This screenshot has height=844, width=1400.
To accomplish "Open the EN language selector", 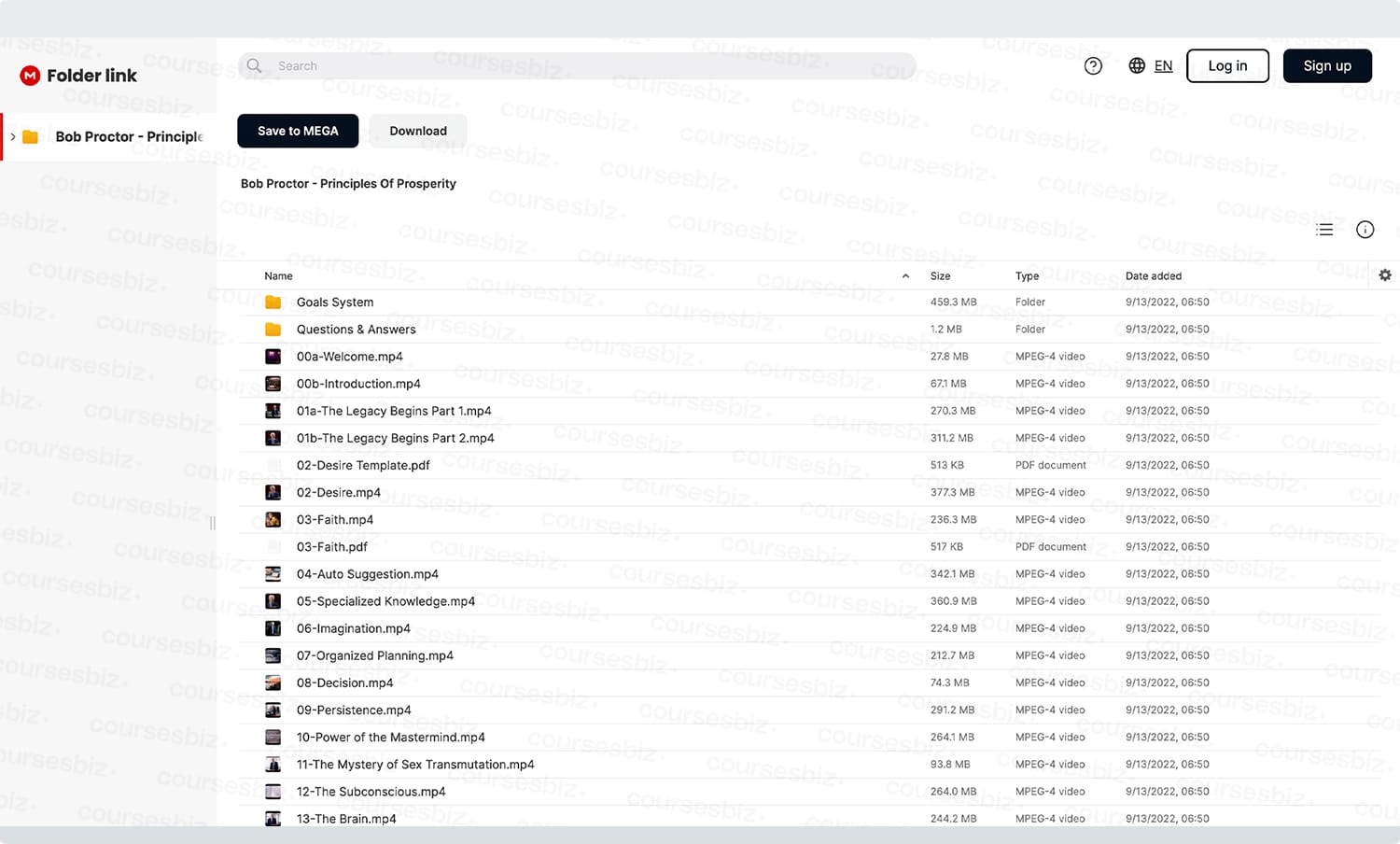I will [x=1163, y=65].
